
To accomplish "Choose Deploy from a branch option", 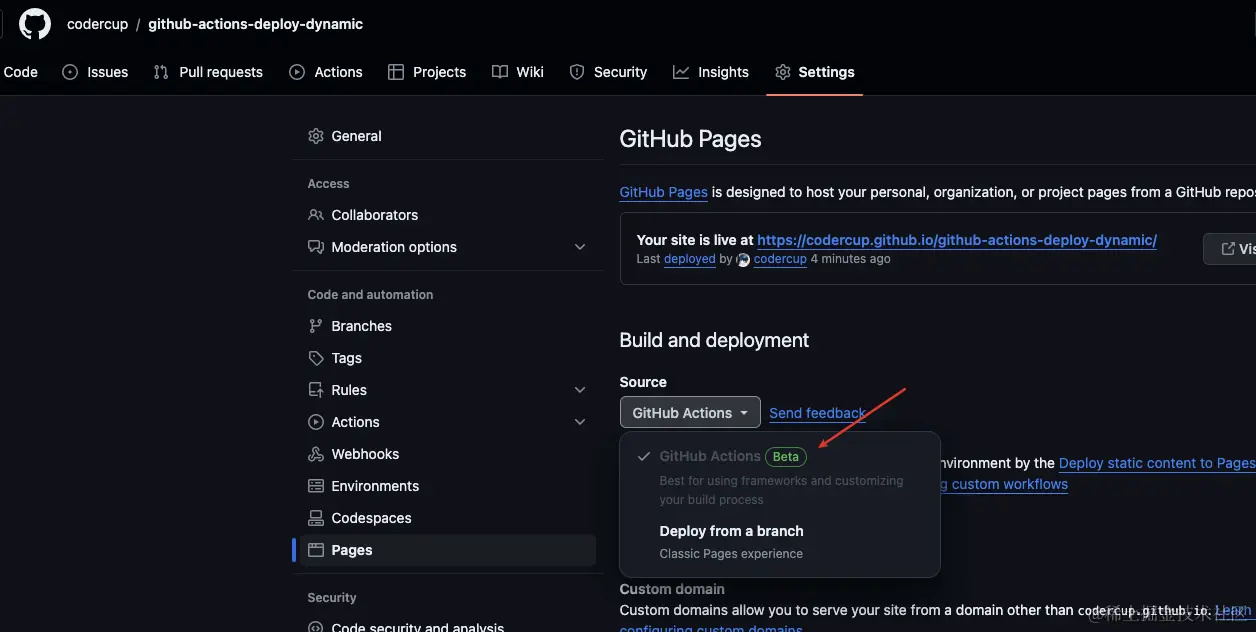I will 780,541.
